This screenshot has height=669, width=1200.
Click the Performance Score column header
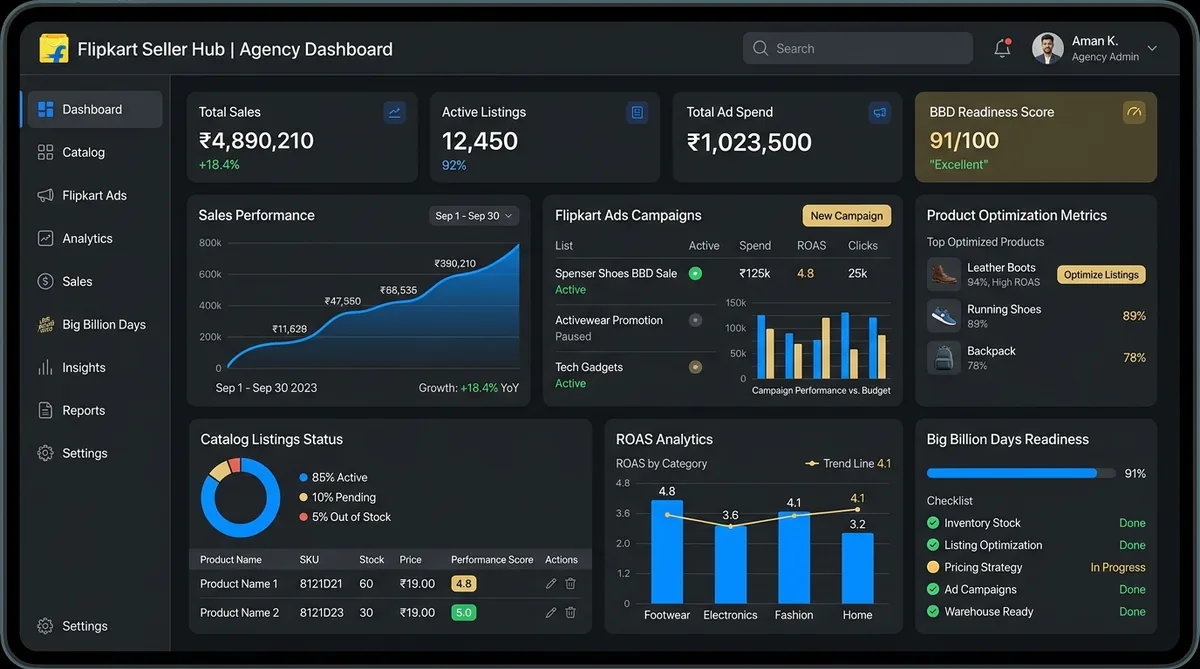[x=492, y=560]
